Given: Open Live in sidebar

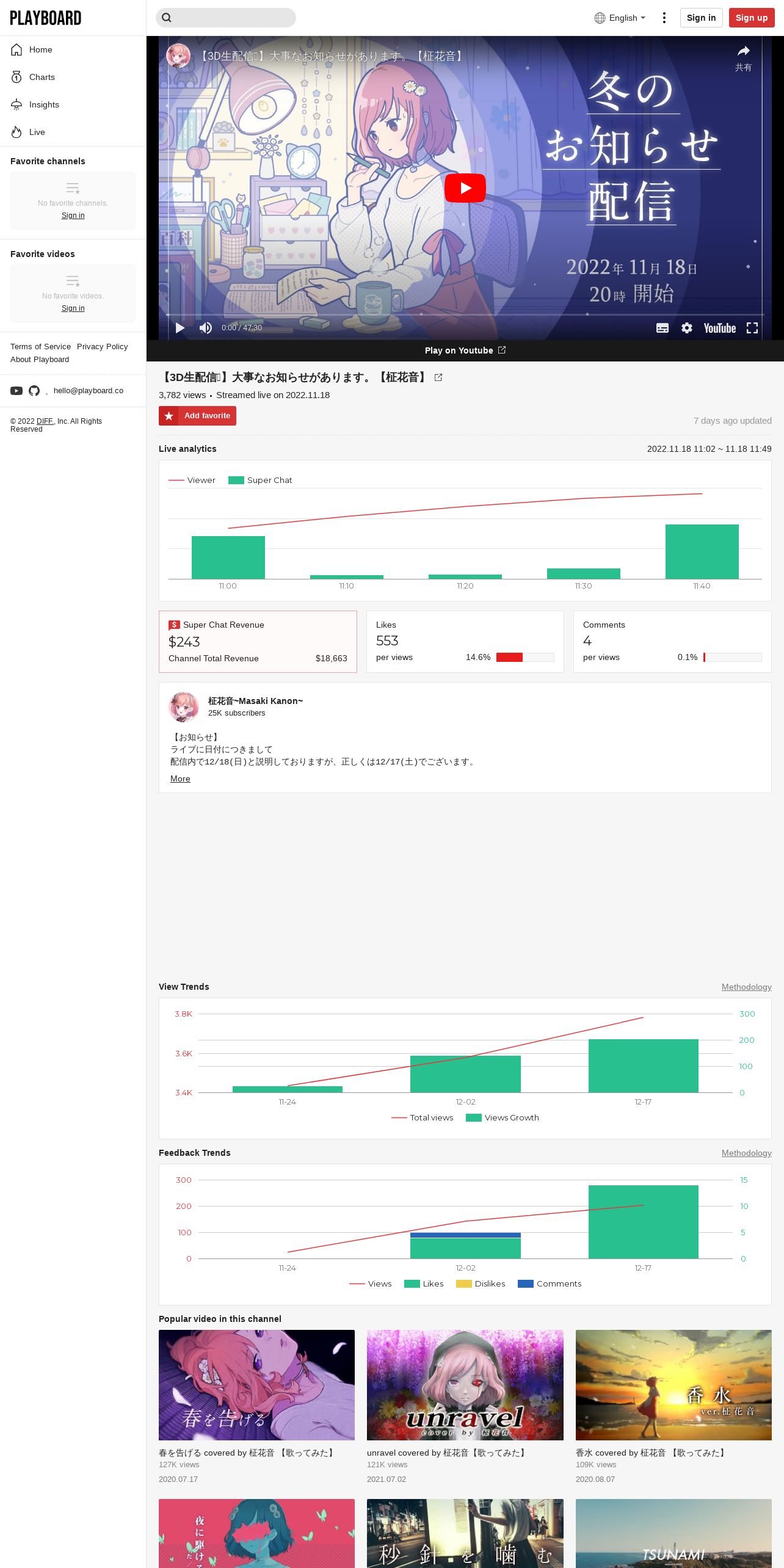Looking at the screenshot, I should click(73, 132).
